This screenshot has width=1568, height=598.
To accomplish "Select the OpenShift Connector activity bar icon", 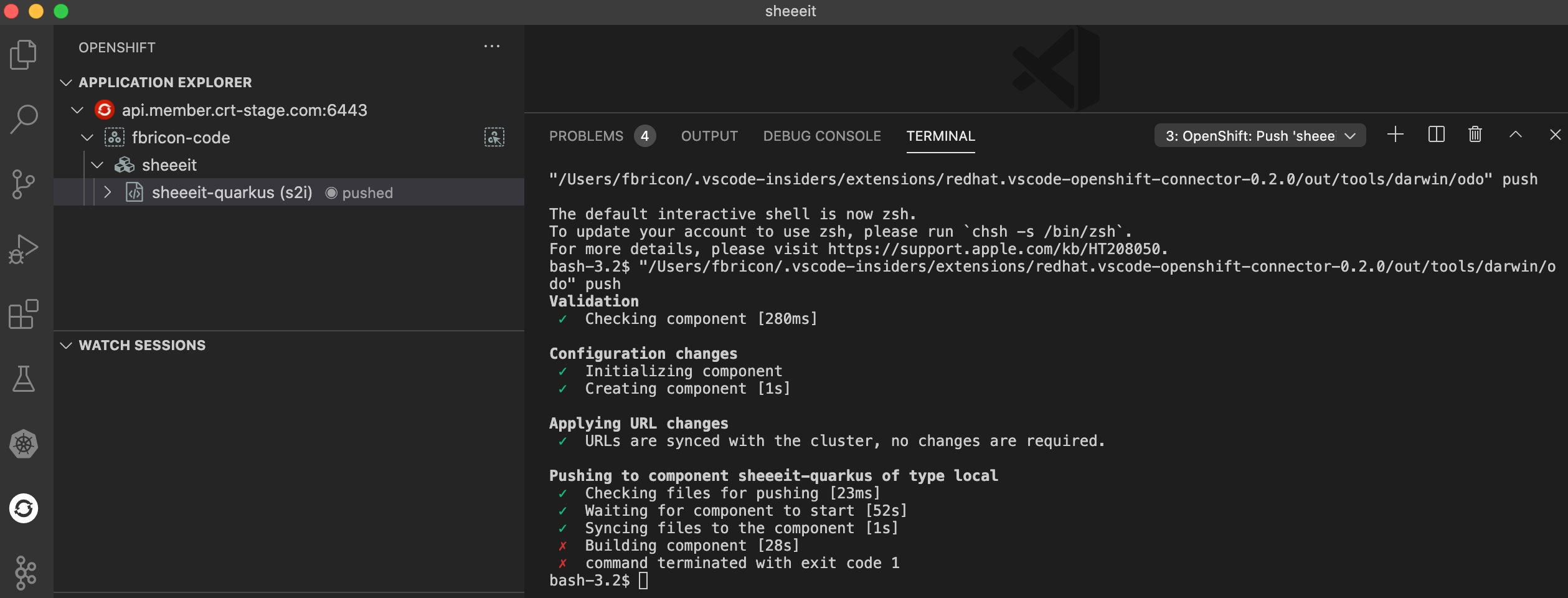I will [x=23, y=507].
